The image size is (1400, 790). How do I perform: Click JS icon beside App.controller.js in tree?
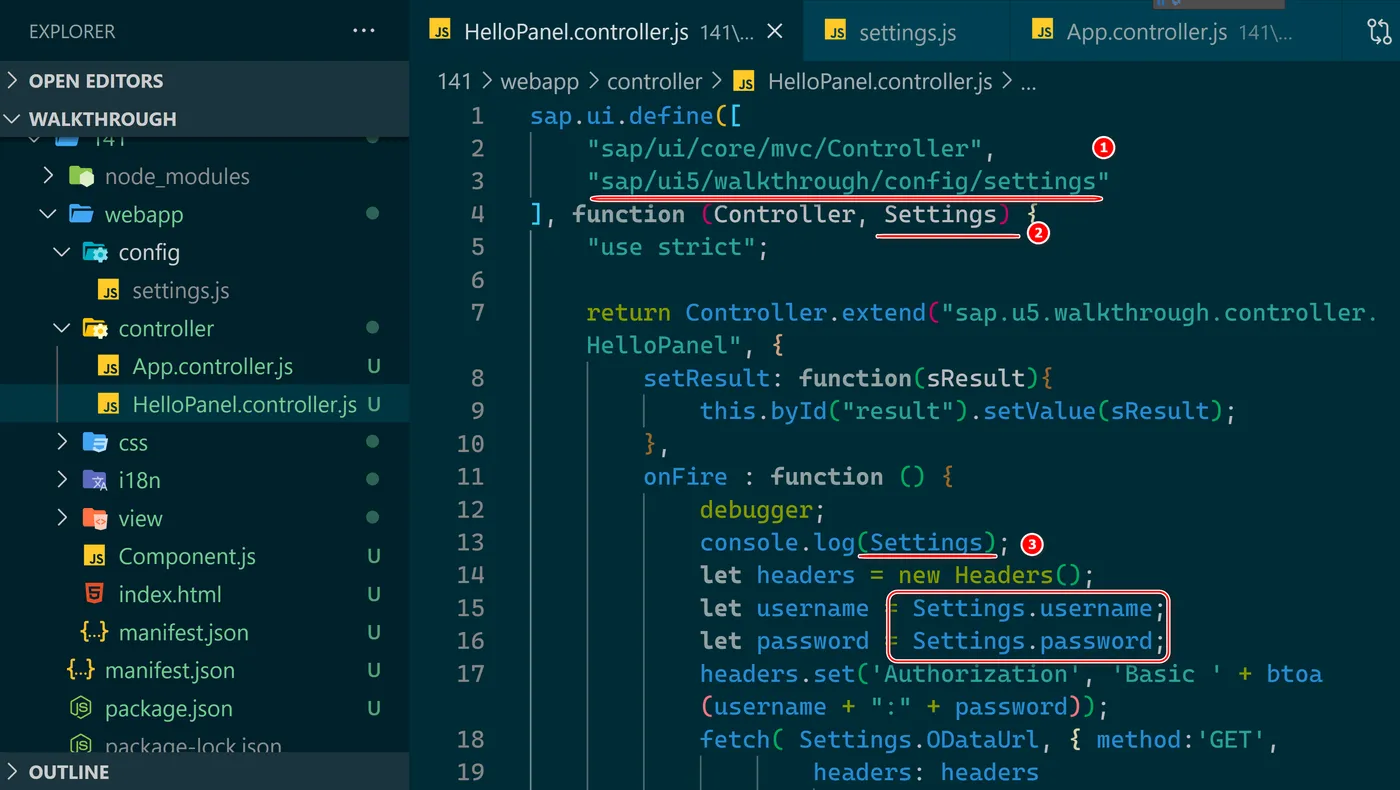point(109,367)
